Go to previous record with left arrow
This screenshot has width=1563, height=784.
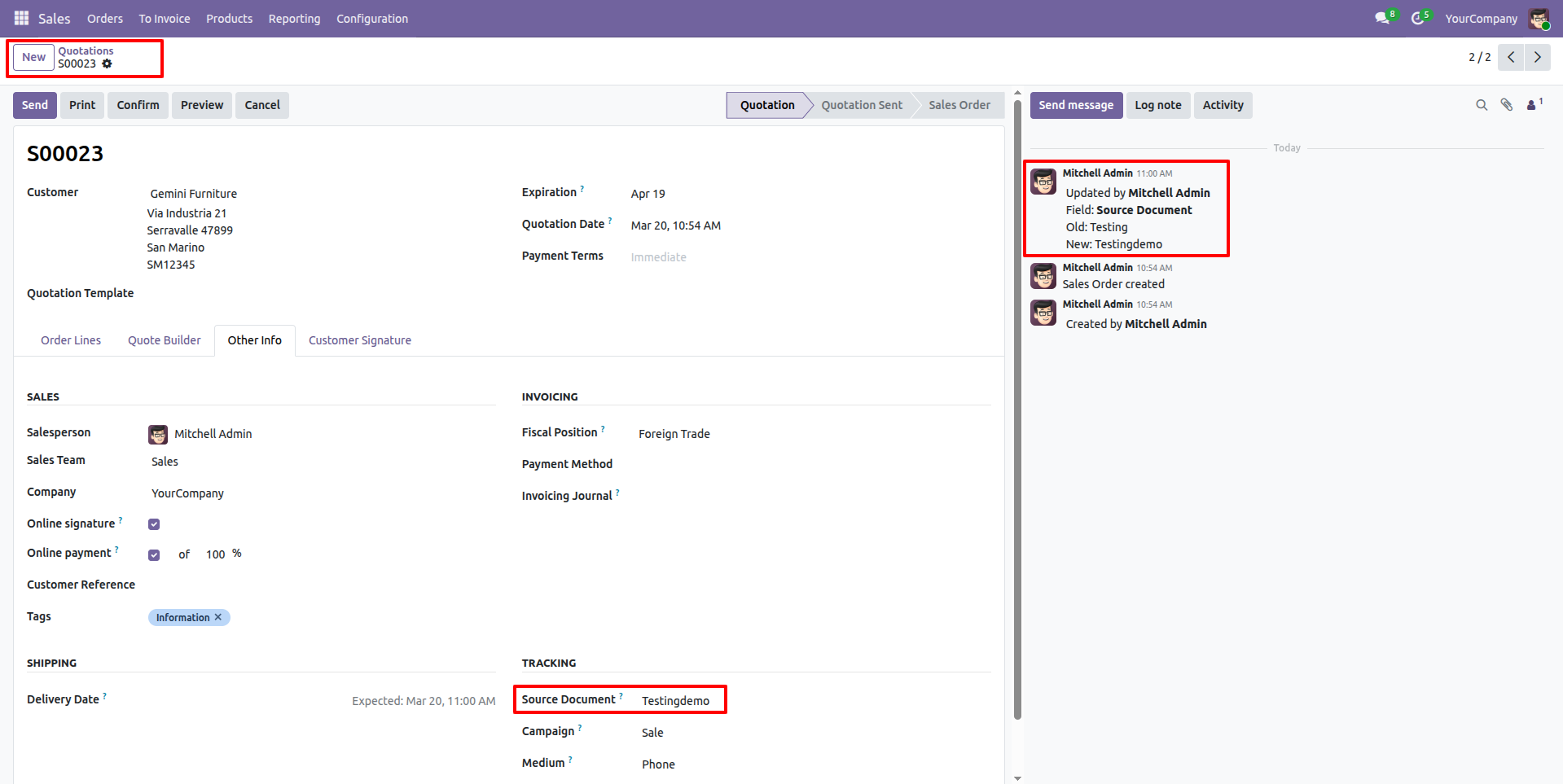point(1511,57)
